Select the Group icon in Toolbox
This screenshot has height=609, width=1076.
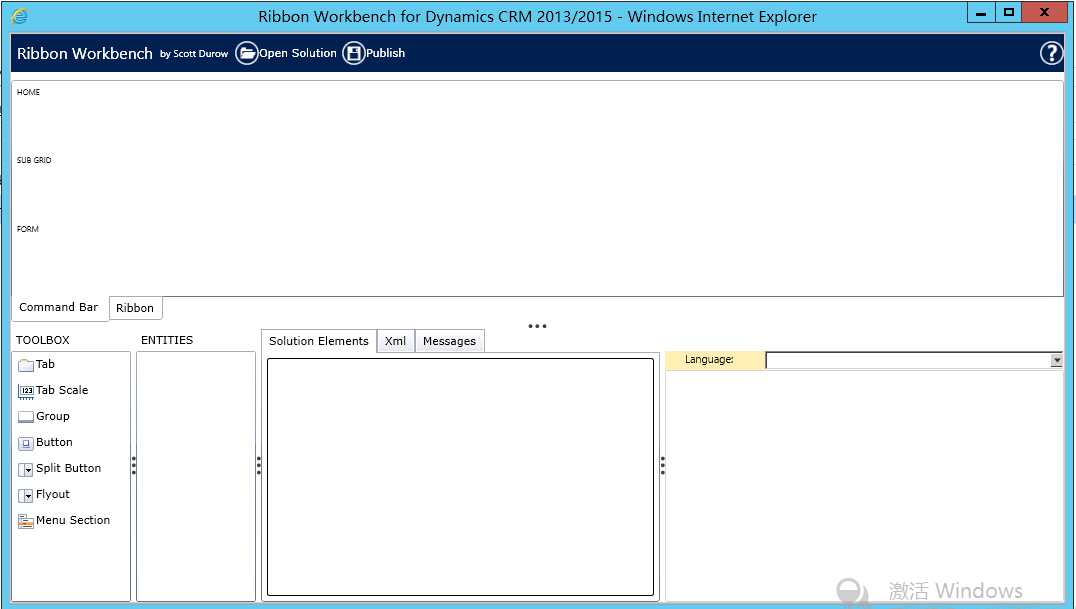point(25,417)
